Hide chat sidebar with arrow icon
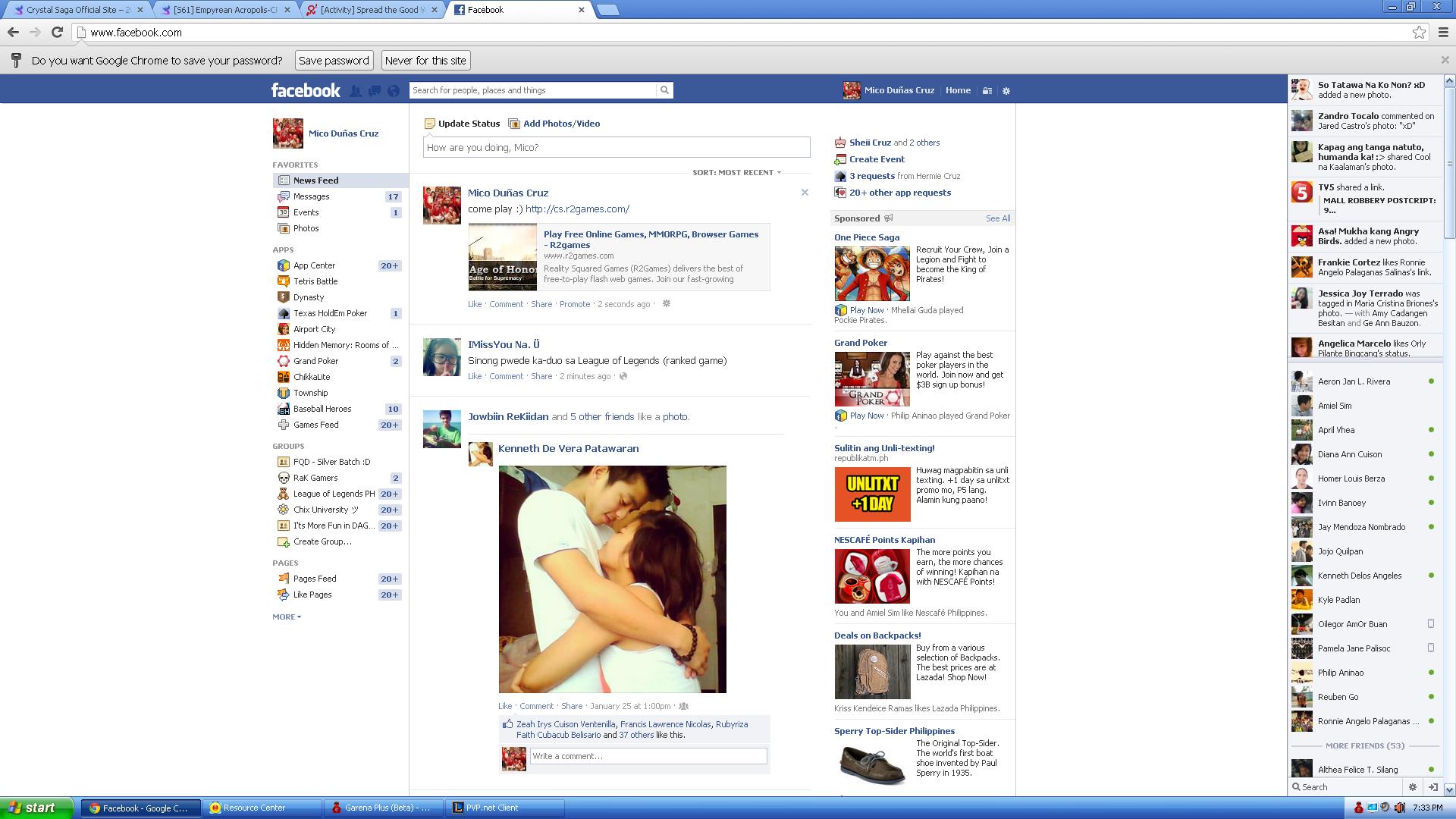The height and width of the screenshot is (819, 1456). pos(1432,787)
